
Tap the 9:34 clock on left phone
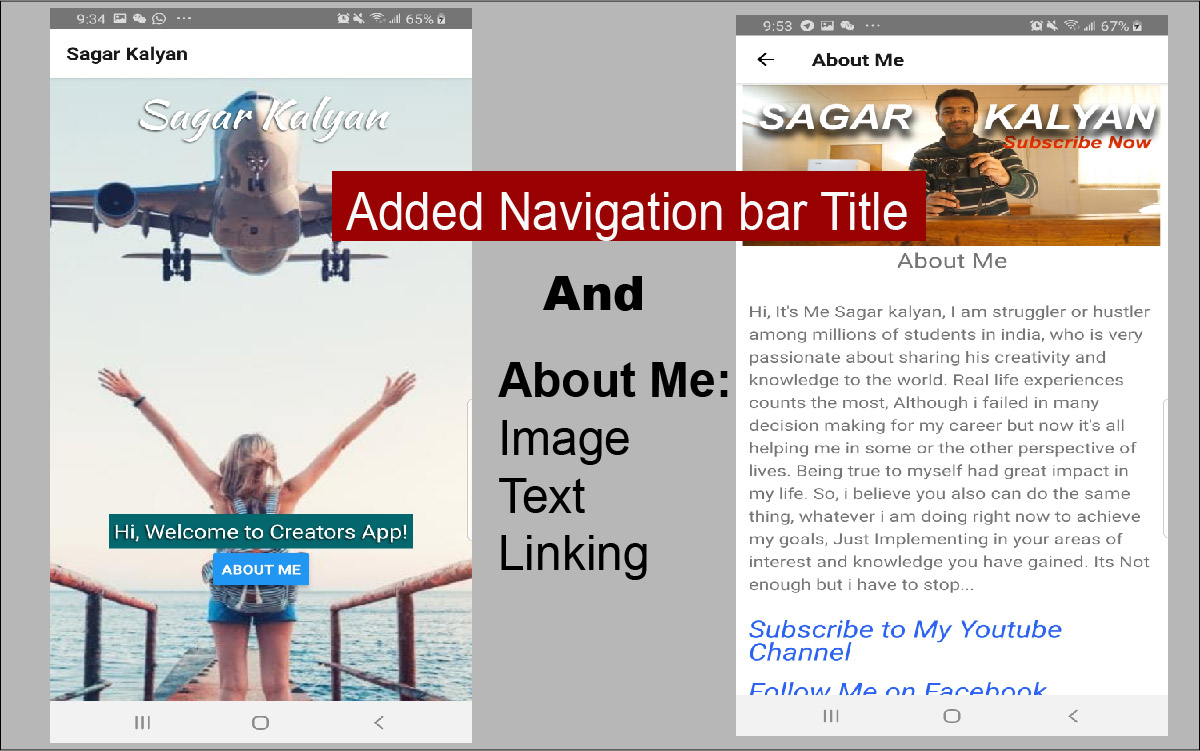91,19
